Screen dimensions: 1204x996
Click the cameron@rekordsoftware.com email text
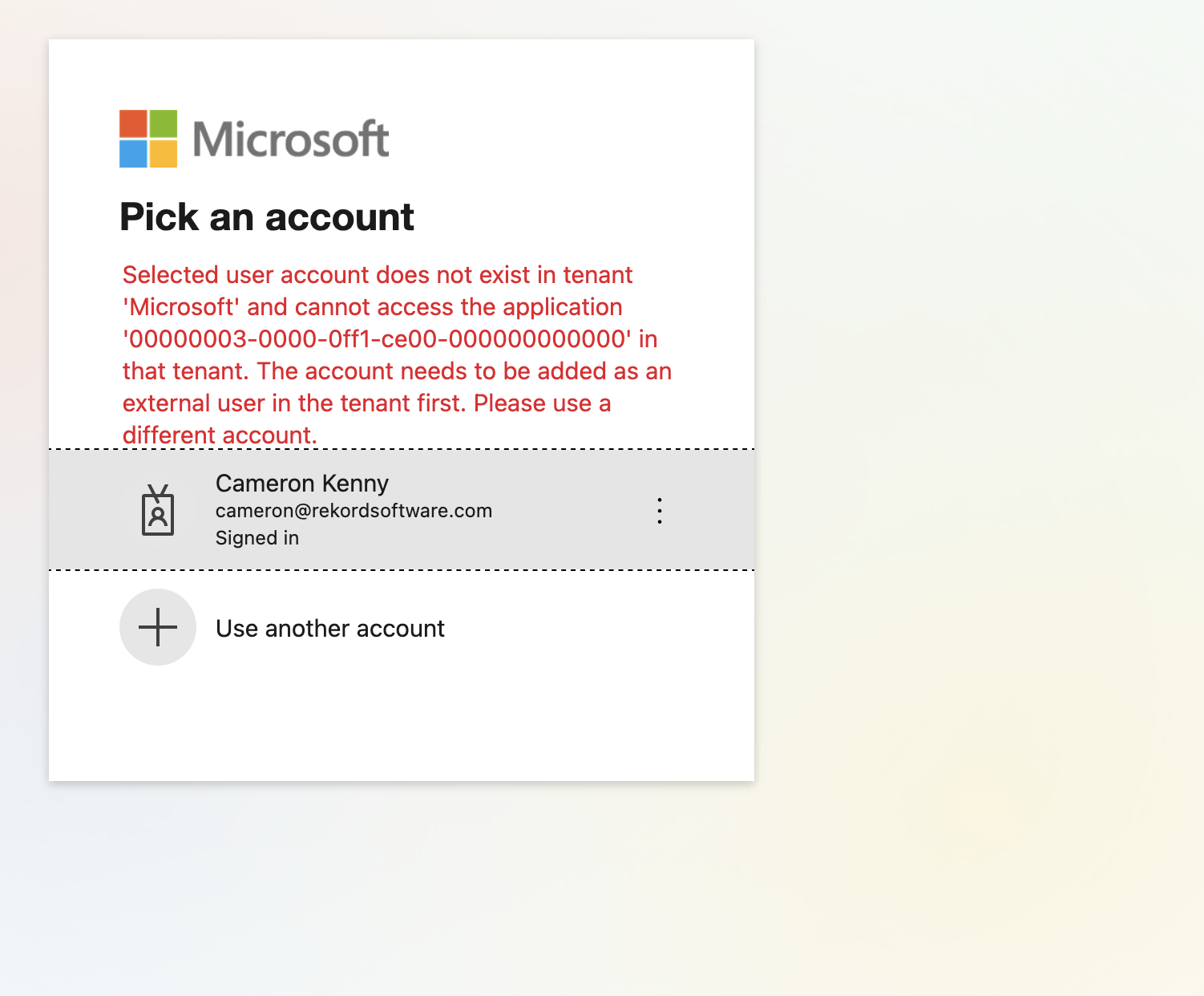tap(354, 511)
